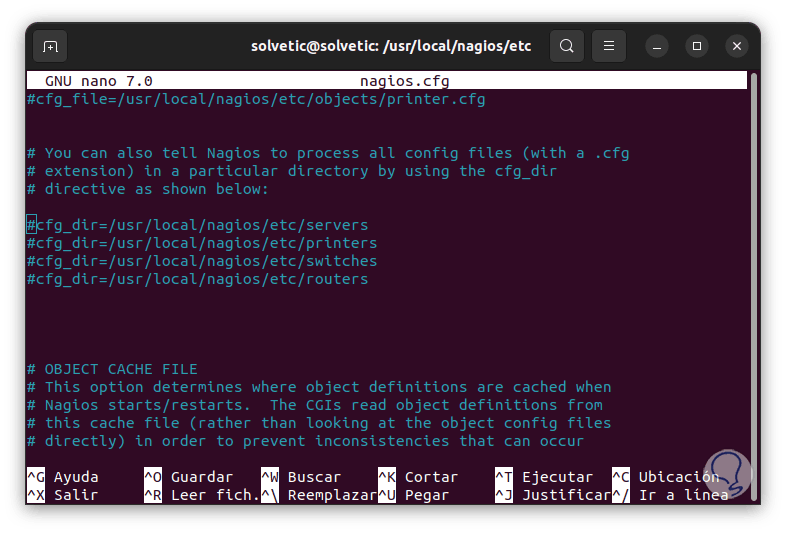Click the nagios.cfg filename in title bar
Viewport: 786px width, 533px height.
tap(405, 81)
